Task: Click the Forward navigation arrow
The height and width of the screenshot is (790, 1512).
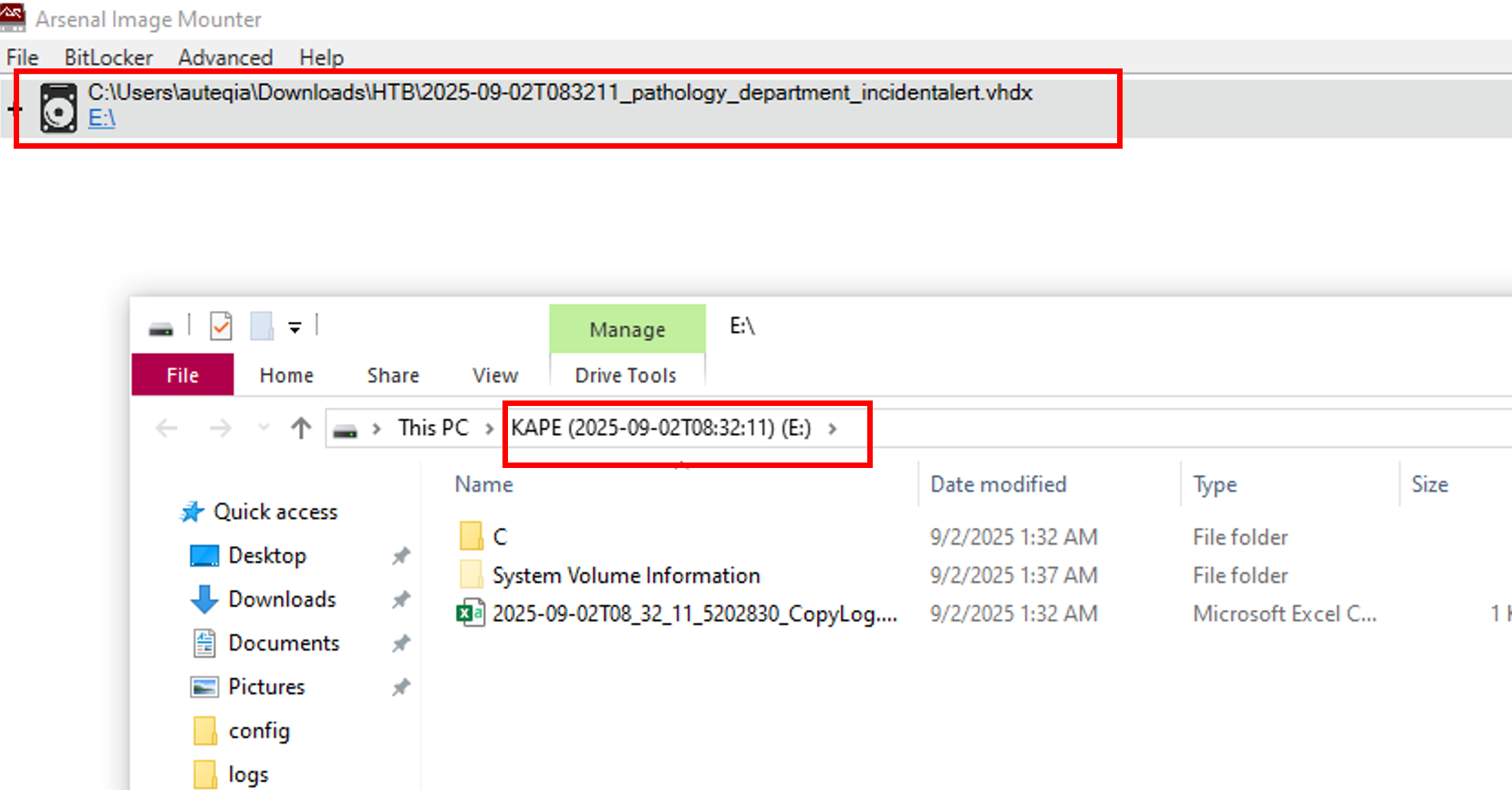Action: coord(221,428)
